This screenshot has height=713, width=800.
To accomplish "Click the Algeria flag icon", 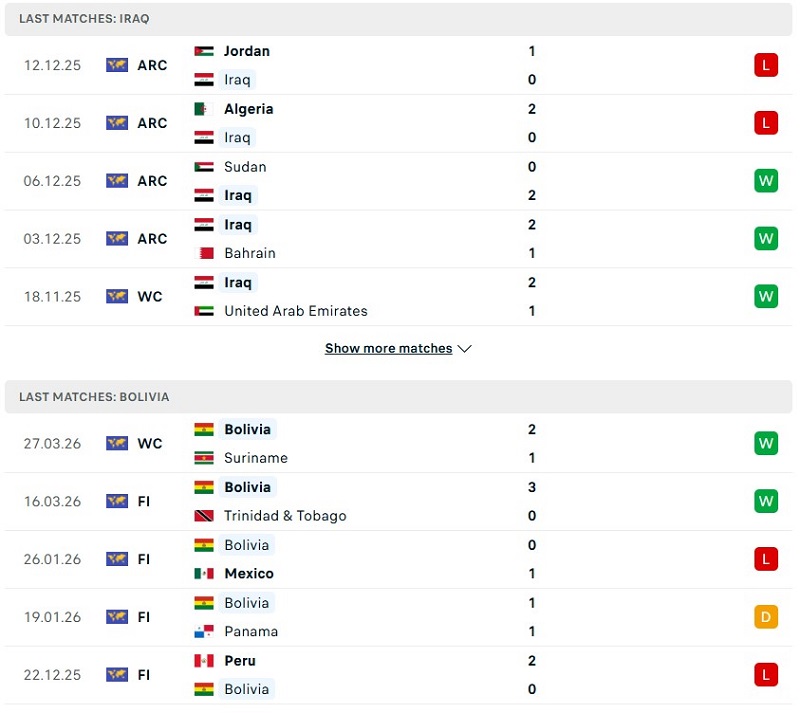I will point(204,109).
